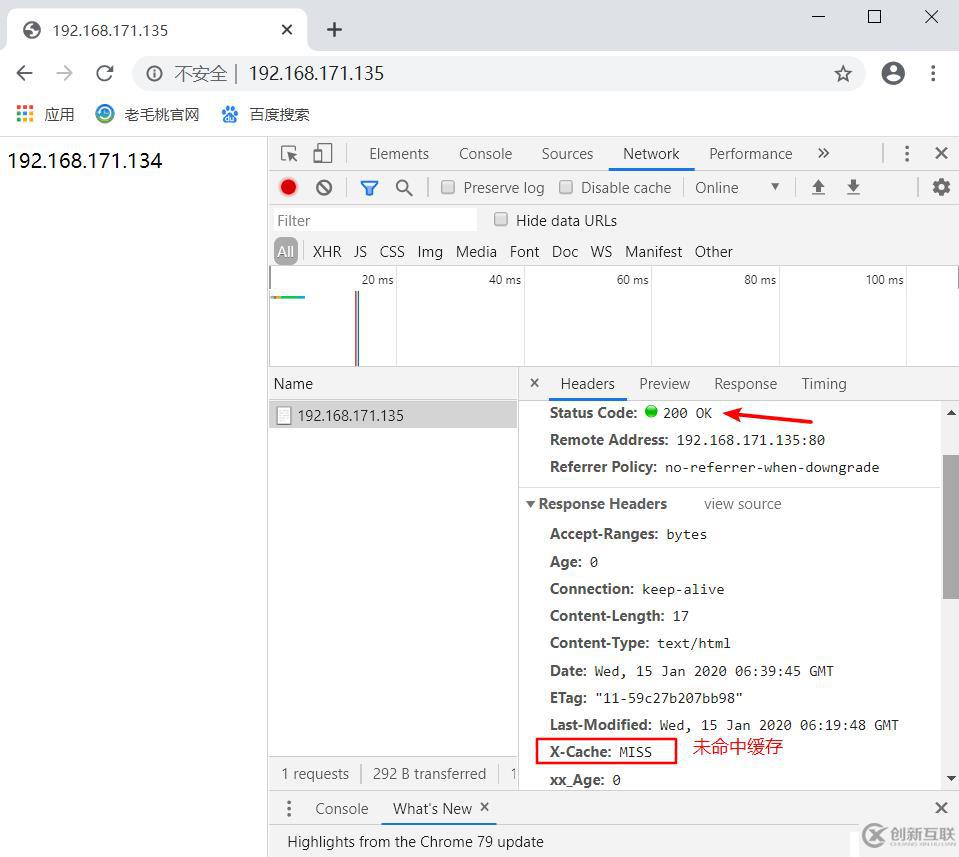This screenshot has width=959, height=857.
Task: Close the 192.168.171.135 browser tab
Action: [x=287, y=29]
